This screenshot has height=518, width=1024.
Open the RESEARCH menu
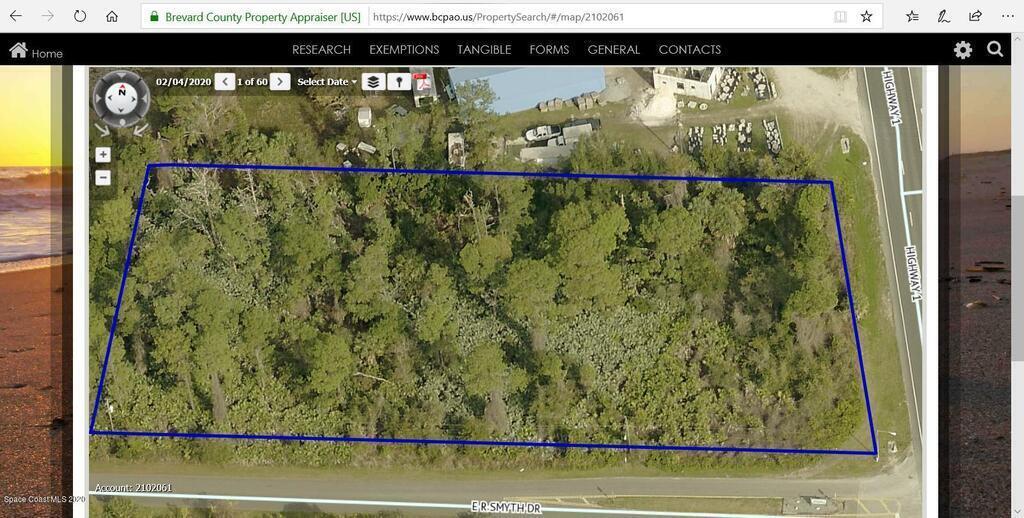(321, 50)
